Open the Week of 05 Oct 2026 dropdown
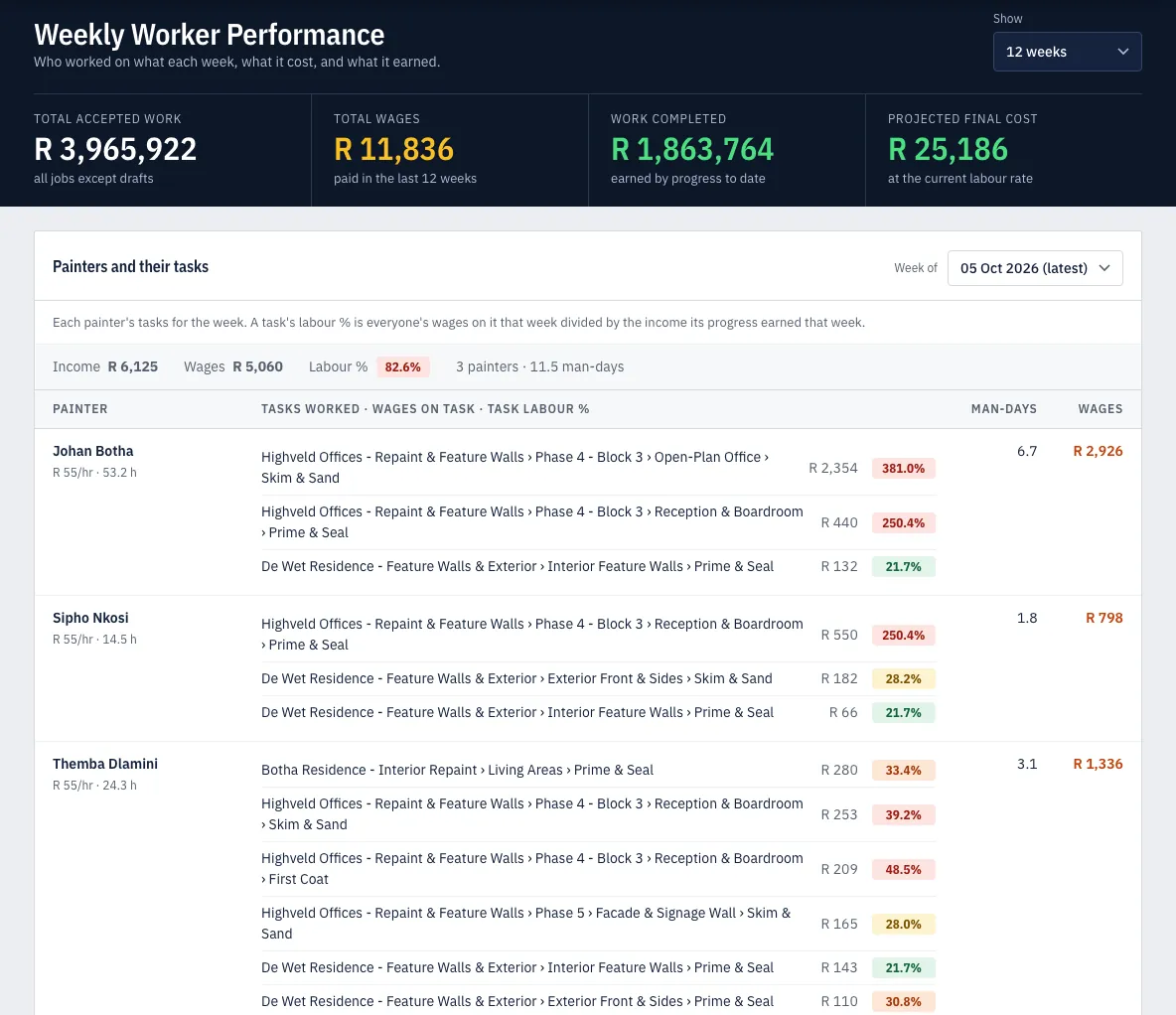Screen dimensions: 1176x1015 (1034, 268)
